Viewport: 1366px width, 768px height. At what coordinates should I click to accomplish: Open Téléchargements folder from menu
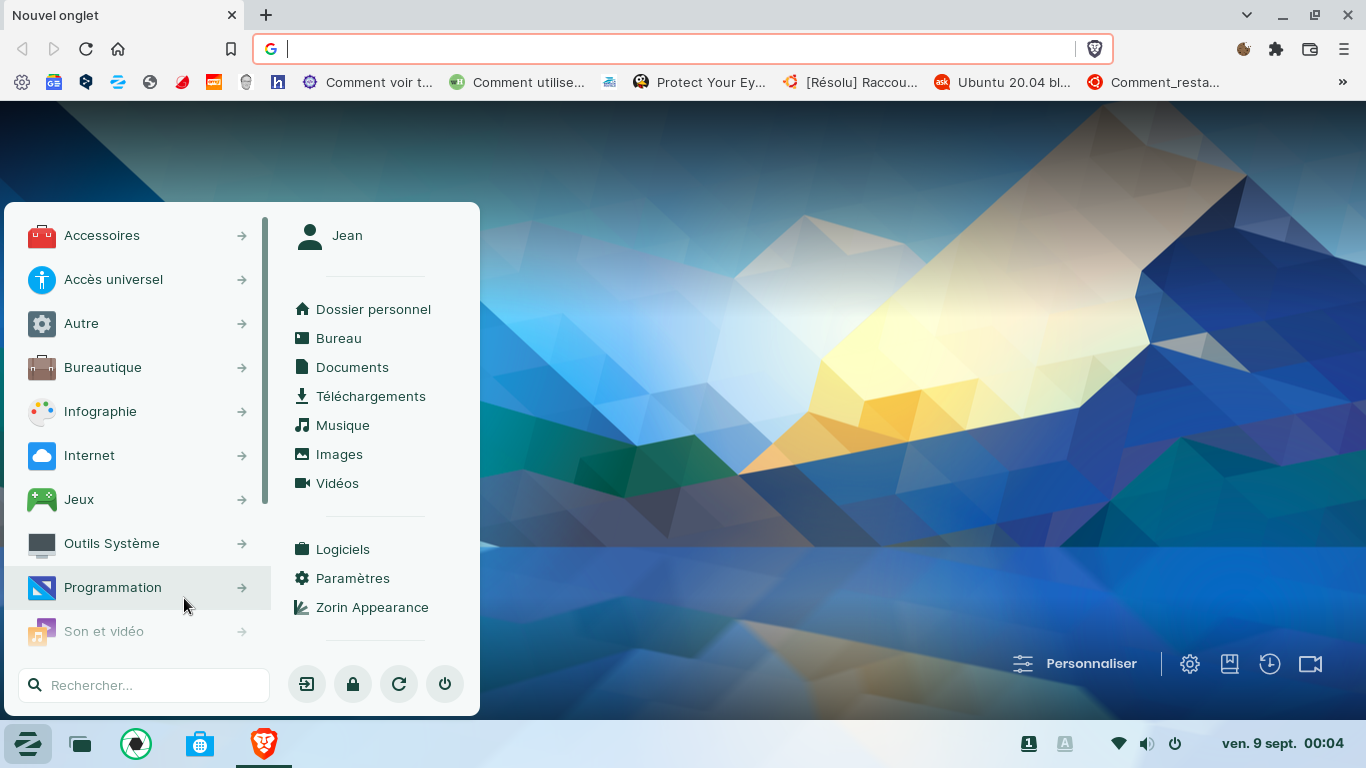pos(370,396)
